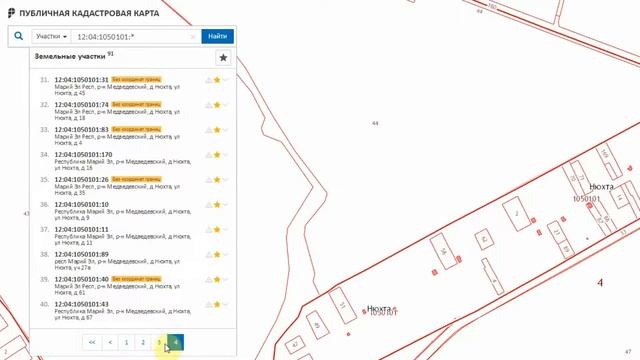The height and width of the screenshot is (360, 640).
Task: Click the triangle icon on row 12:04:1050101:89
Action: click(x=209, y=255)
